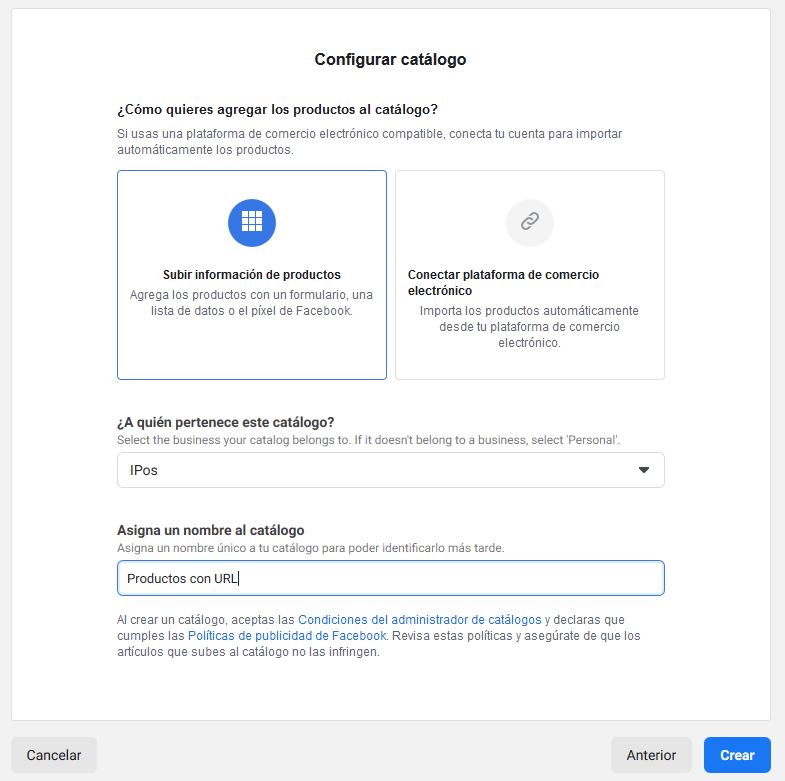Click the gray chain link icon
The image size is (785, 781).
click(530, 223)
